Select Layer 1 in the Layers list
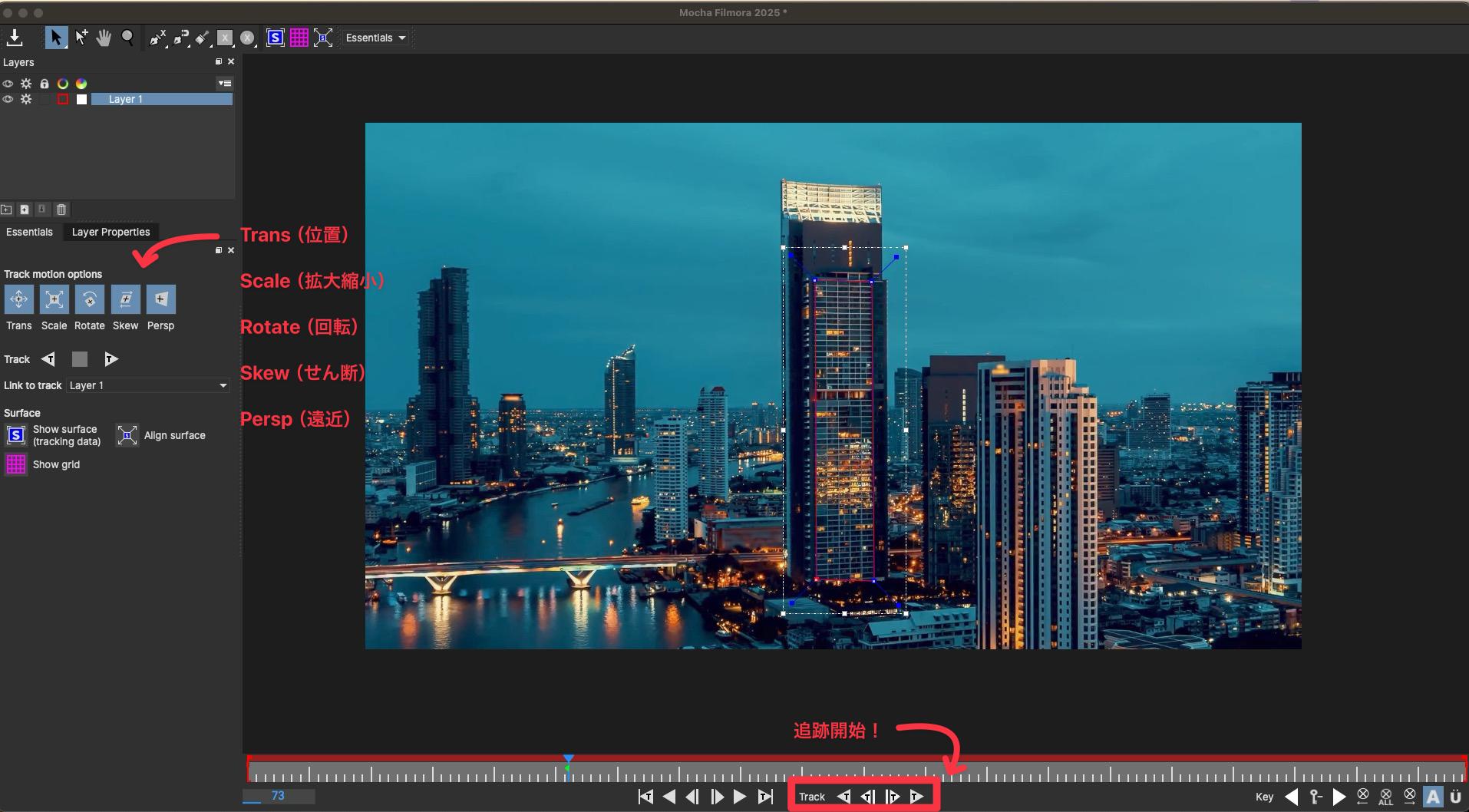 (161, 99)
